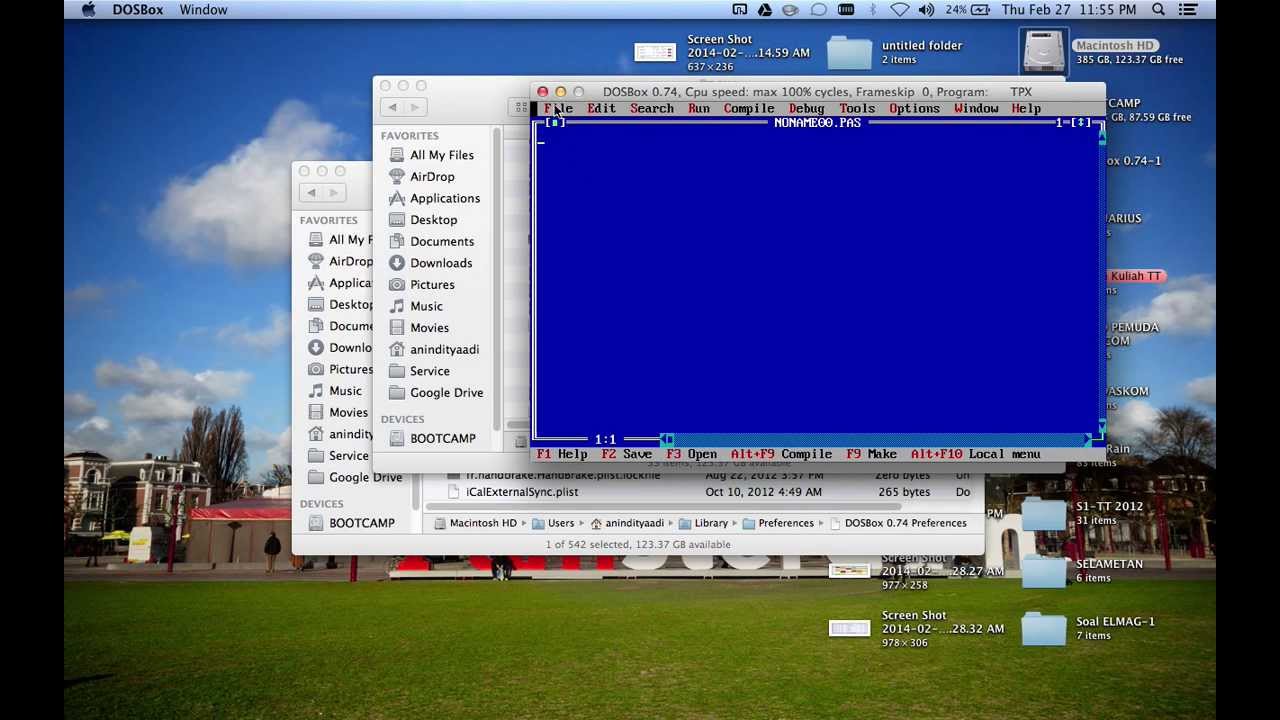Click F3 Open in the status line
This screenshot has width=1280, height=720.
tap(692, 454)
